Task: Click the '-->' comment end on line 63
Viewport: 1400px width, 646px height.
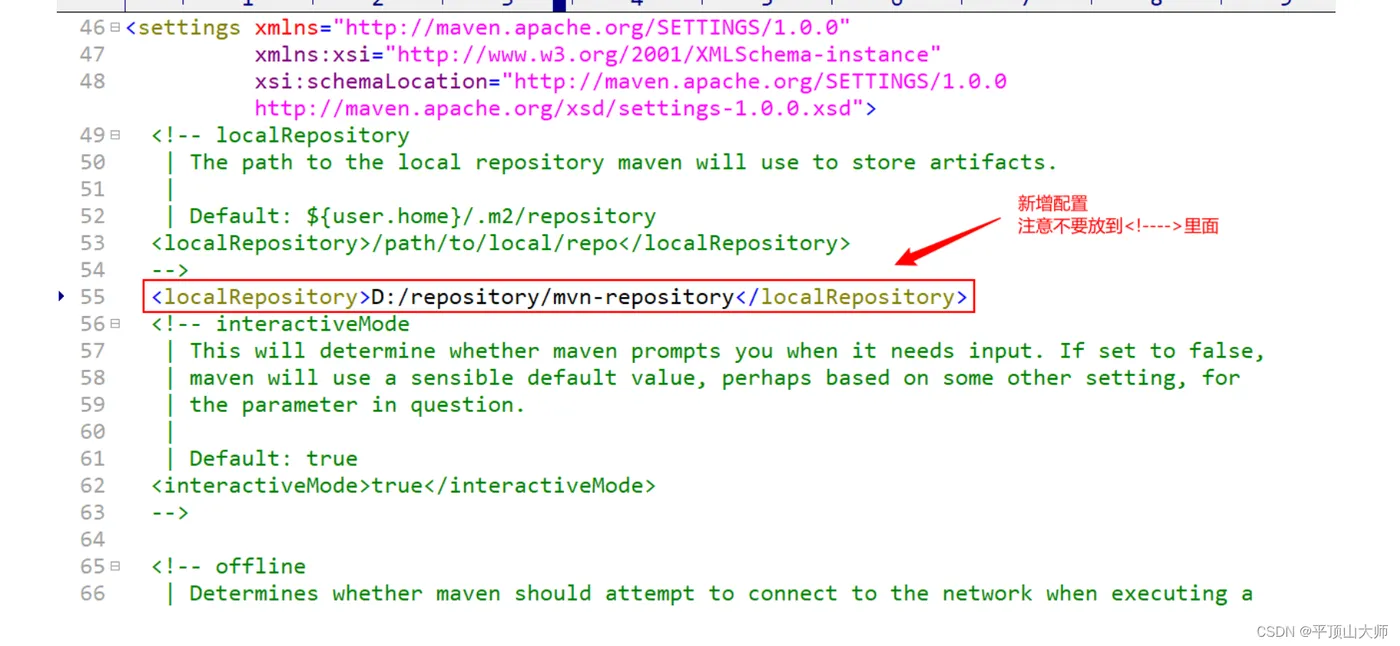Action: coord(170,513)
